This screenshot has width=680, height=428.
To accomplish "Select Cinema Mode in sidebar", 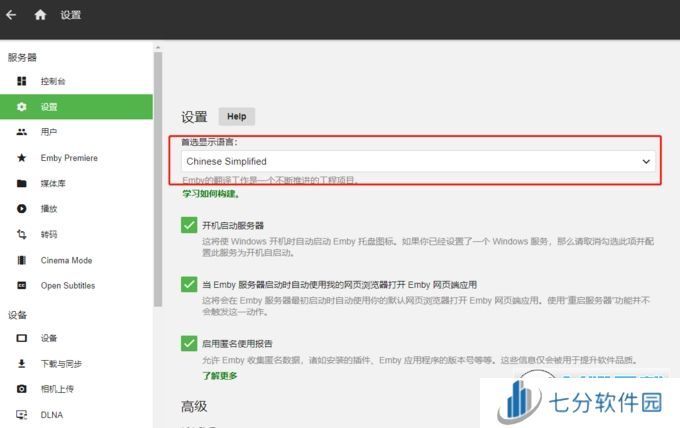I will click(x=76, y=260).
